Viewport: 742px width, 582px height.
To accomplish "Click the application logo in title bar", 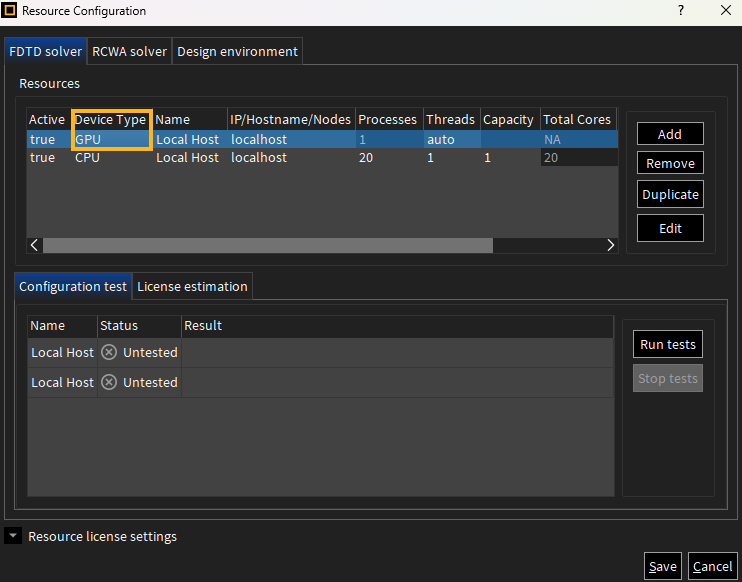I will 9,10.
